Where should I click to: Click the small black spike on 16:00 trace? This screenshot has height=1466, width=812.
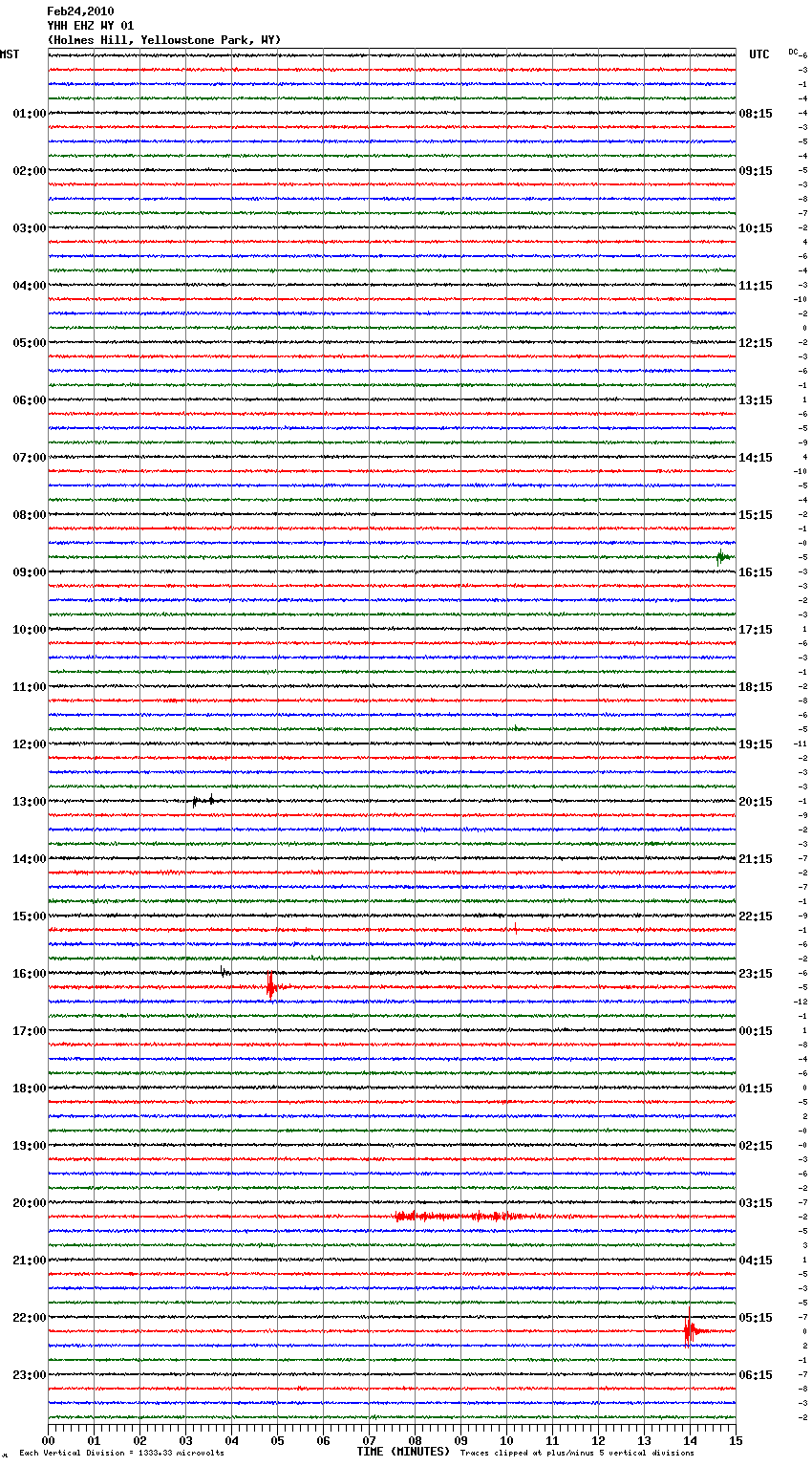point(224,972)
